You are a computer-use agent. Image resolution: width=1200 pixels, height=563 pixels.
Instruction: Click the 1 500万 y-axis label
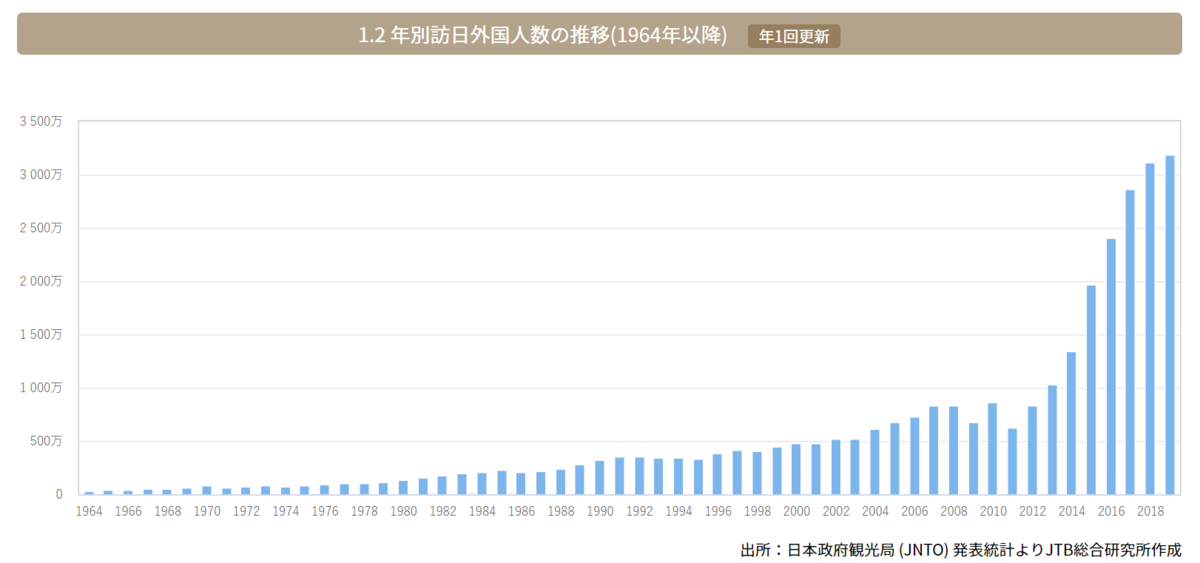pyautogui.click(x=40, y=334)
